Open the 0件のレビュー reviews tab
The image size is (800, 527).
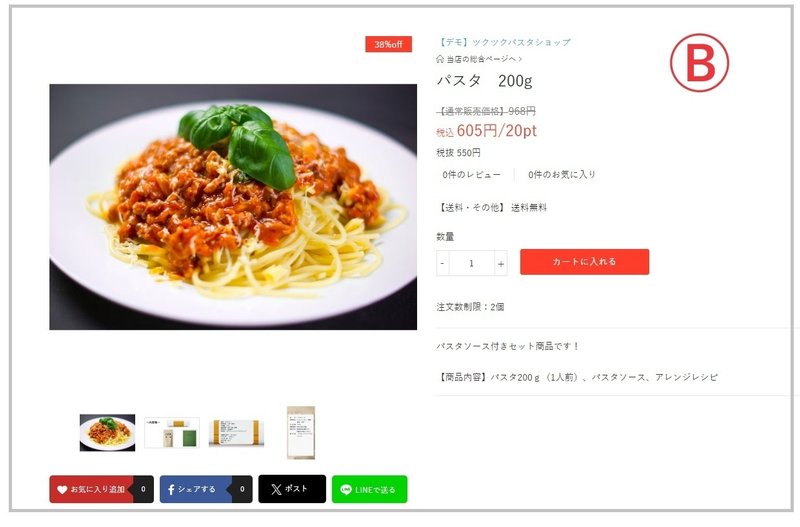pyautogui.click(x=471, y=174)
